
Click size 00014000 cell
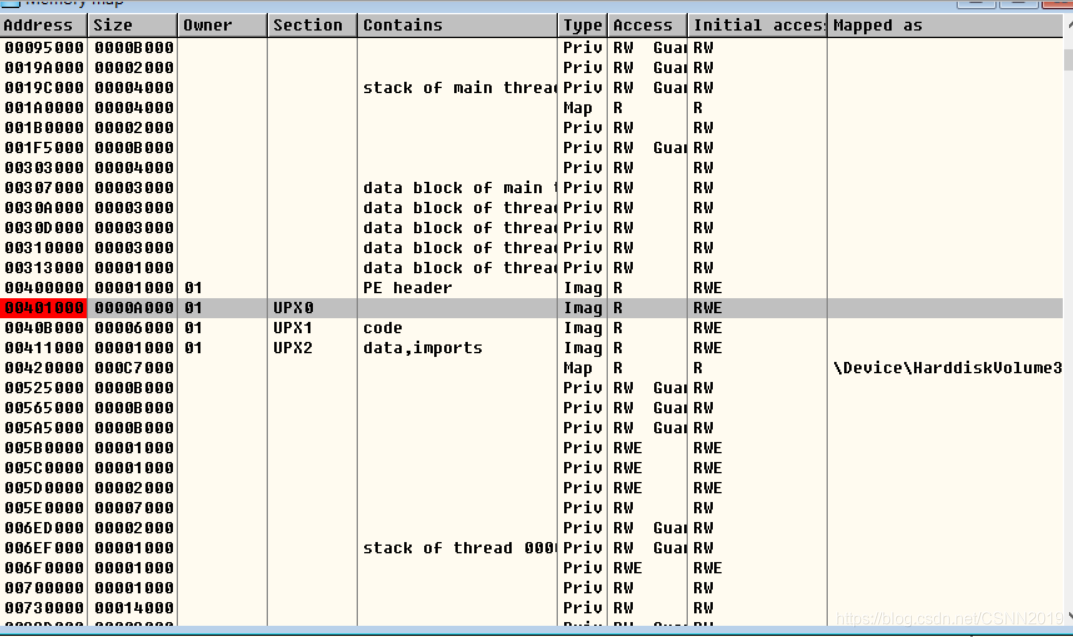click(x=133, y=608)
